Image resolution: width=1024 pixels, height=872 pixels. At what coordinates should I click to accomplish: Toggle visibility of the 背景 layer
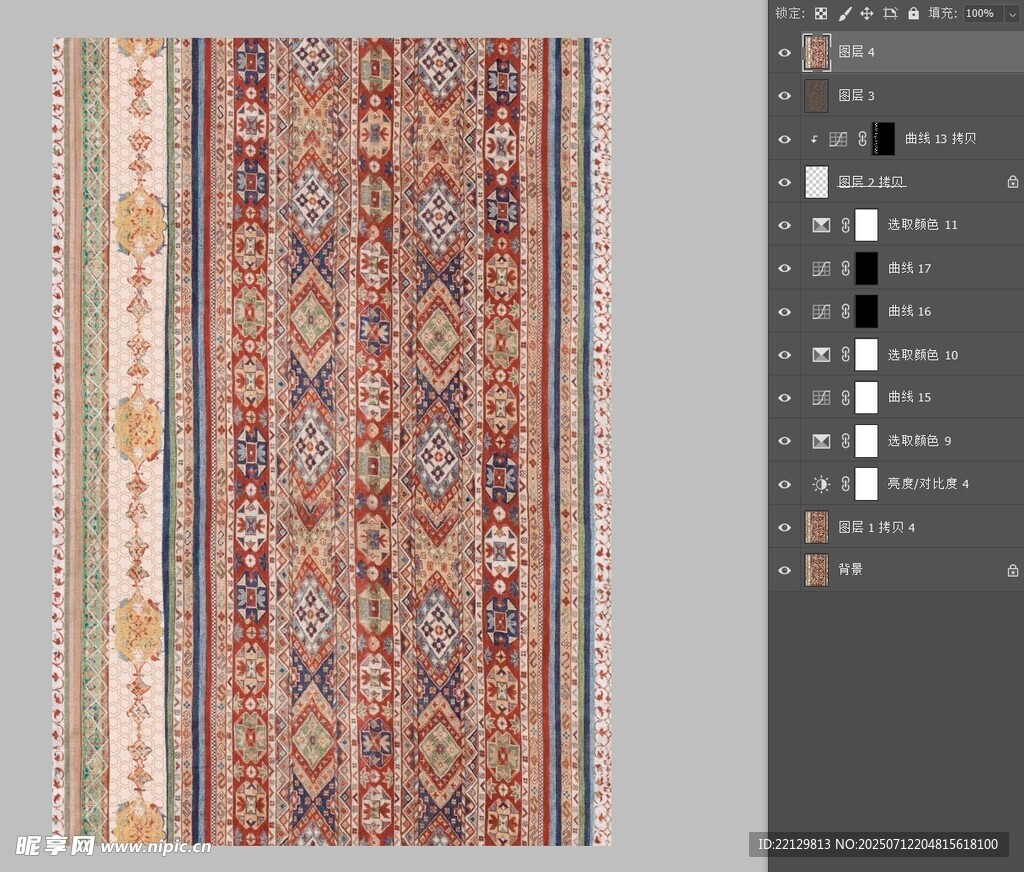pyautogui.click(x=785, y=570)
